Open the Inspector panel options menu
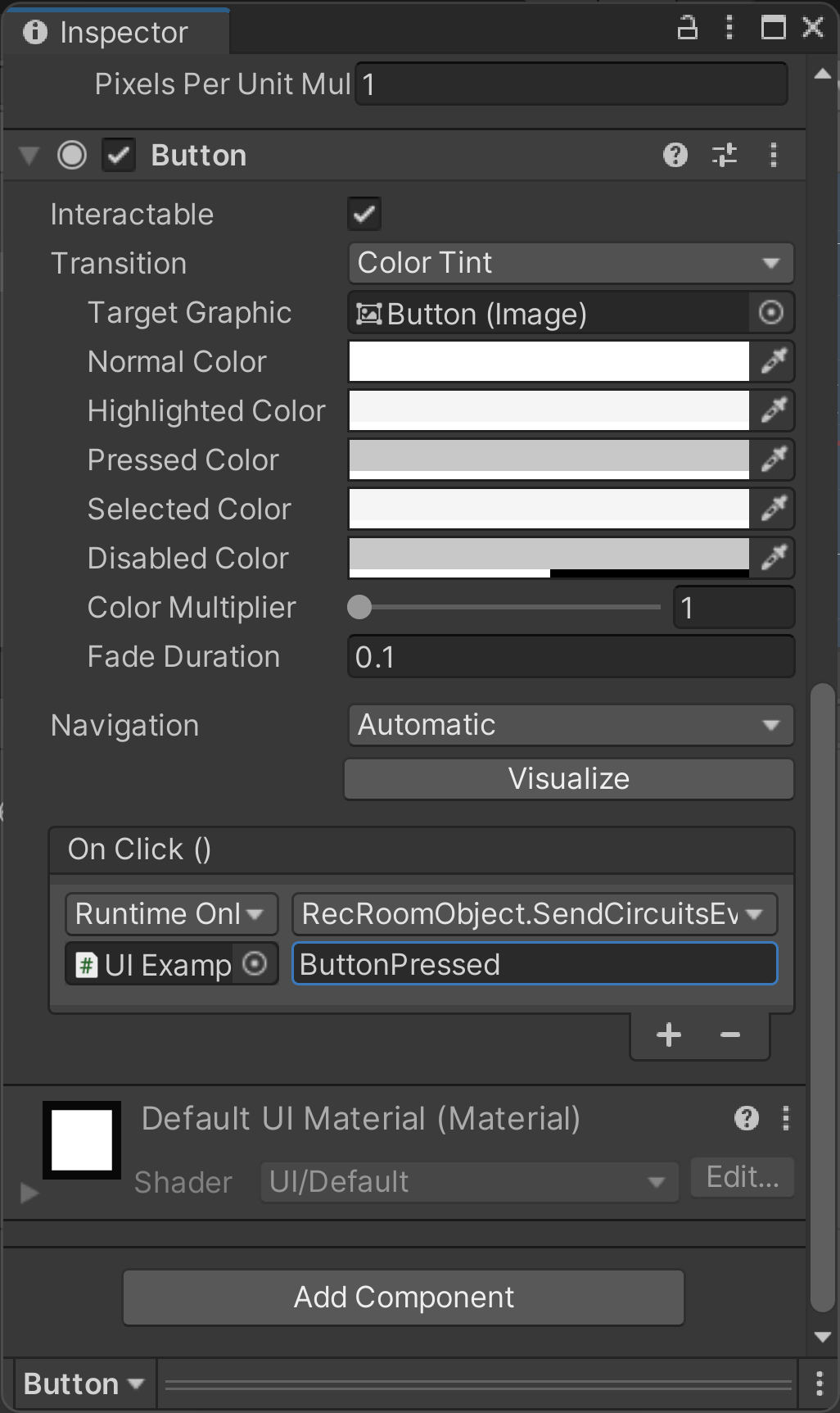The image size is (840, 1413). point(729,29)
